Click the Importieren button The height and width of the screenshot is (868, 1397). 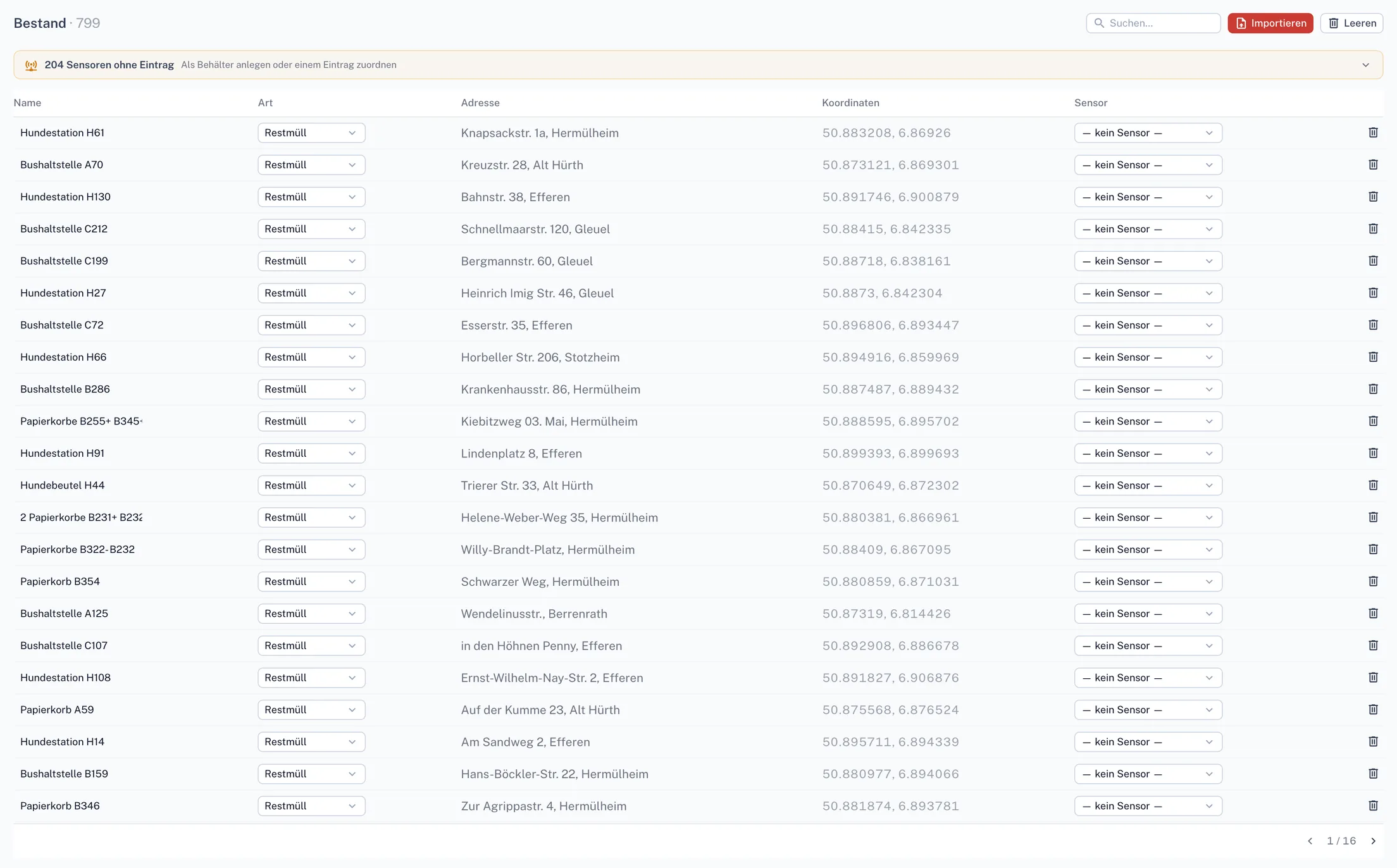click(x=1270, y=23)
